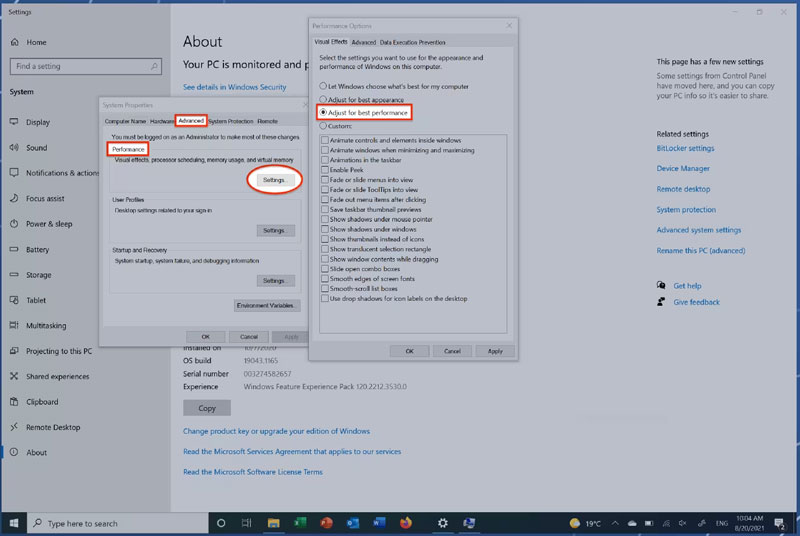Check Show shadows under mouse pointer
The image size is (800, 536).
click(x=324, y=219)
